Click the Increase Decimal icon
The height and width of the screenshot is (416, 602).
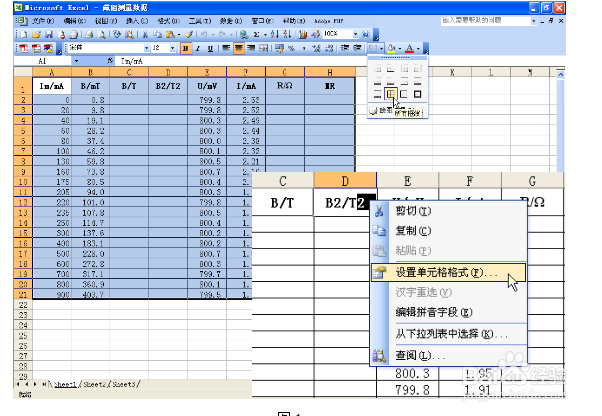316,48
